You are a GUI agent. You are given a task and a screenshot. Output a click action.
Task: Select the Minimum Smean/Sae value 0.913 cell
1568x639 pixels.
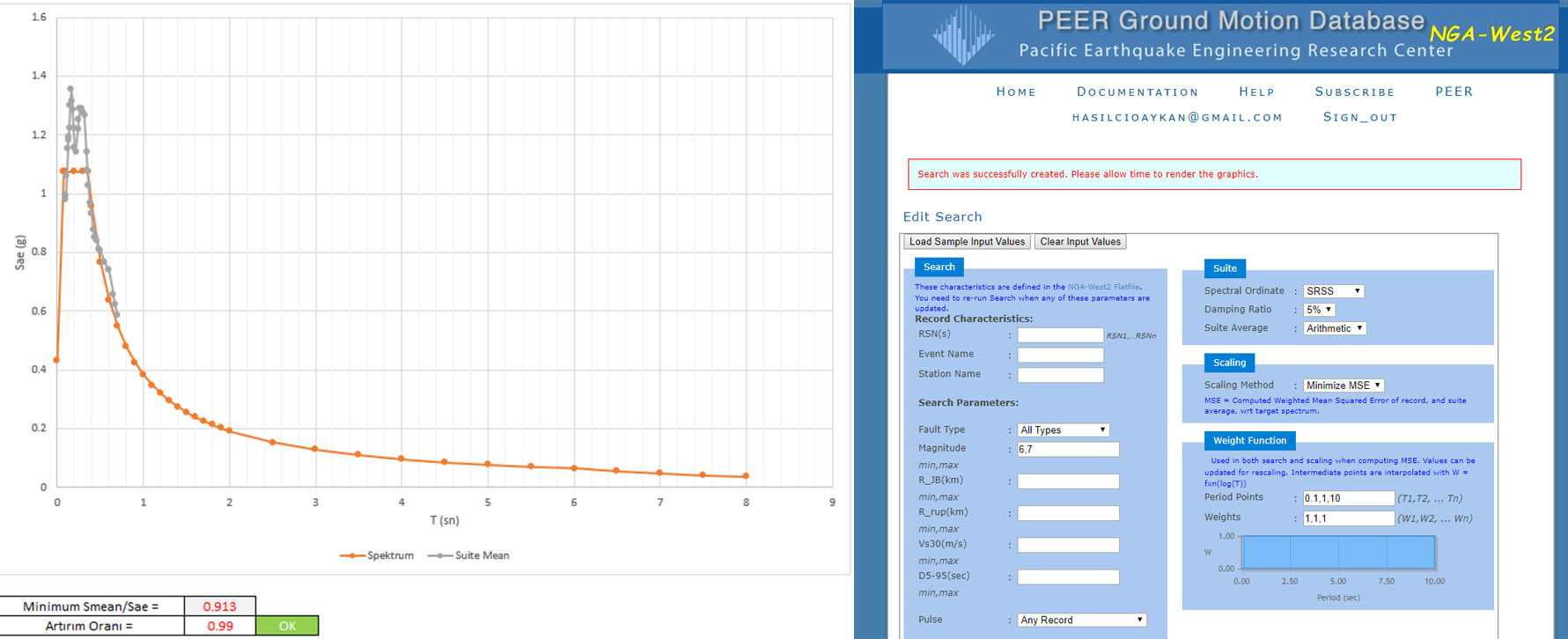pyautogui.click(x=220, y=606)
